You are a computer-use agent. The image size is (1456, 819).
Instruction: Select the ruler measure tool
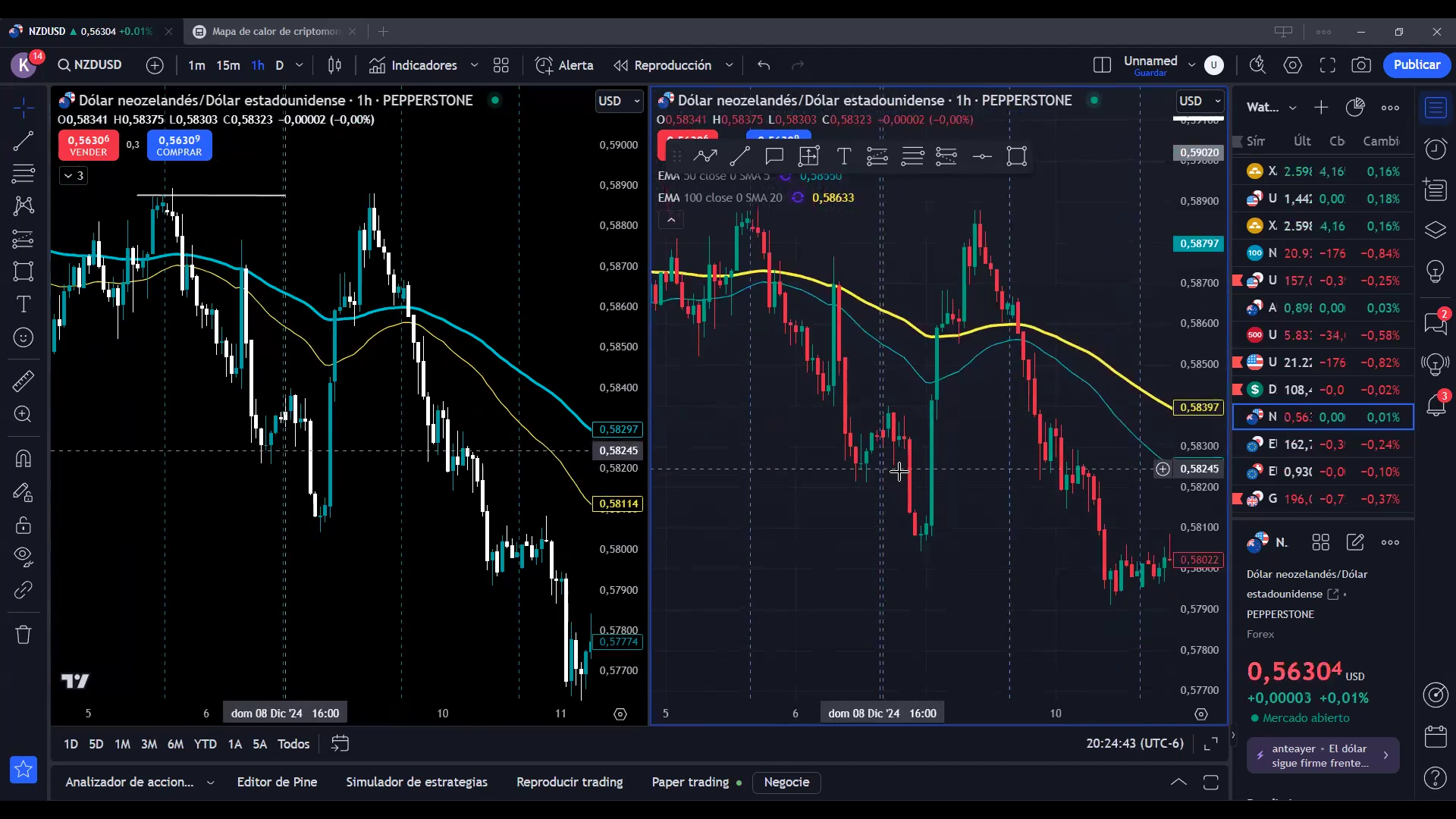click(x=24, y=381)
